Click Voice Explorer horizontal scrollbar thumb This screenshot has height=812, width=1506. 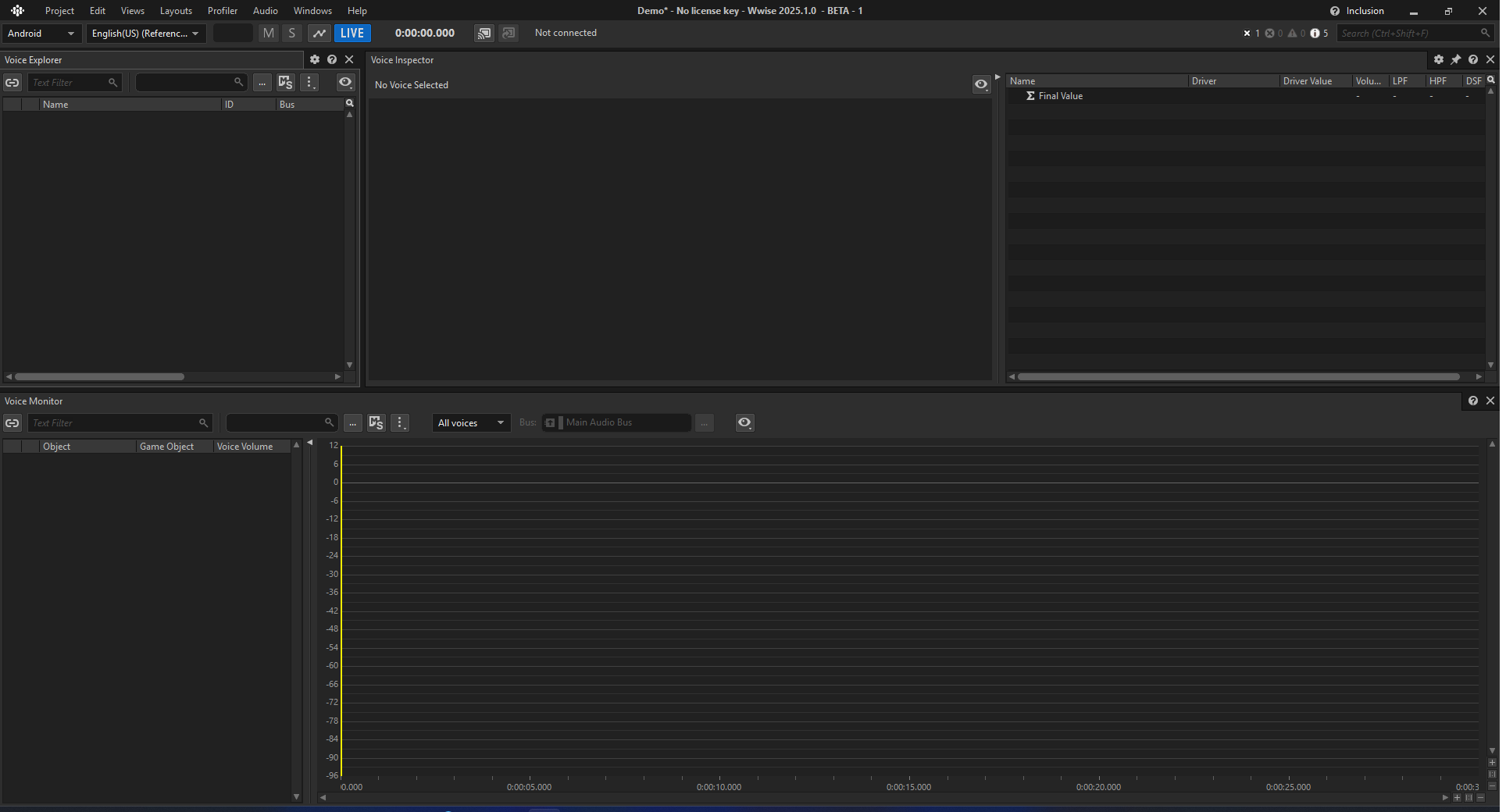coord(100,376)
